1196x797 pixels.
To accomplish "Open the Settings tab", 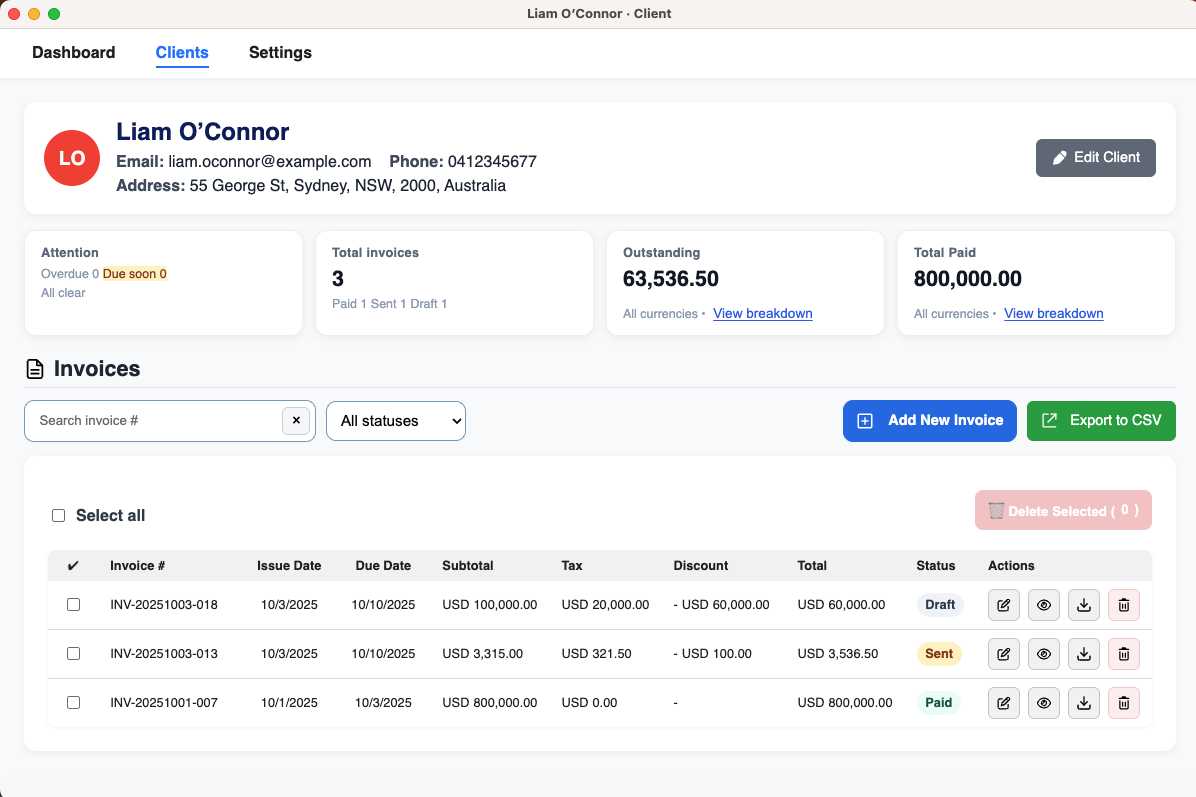I will pos(280,53).
